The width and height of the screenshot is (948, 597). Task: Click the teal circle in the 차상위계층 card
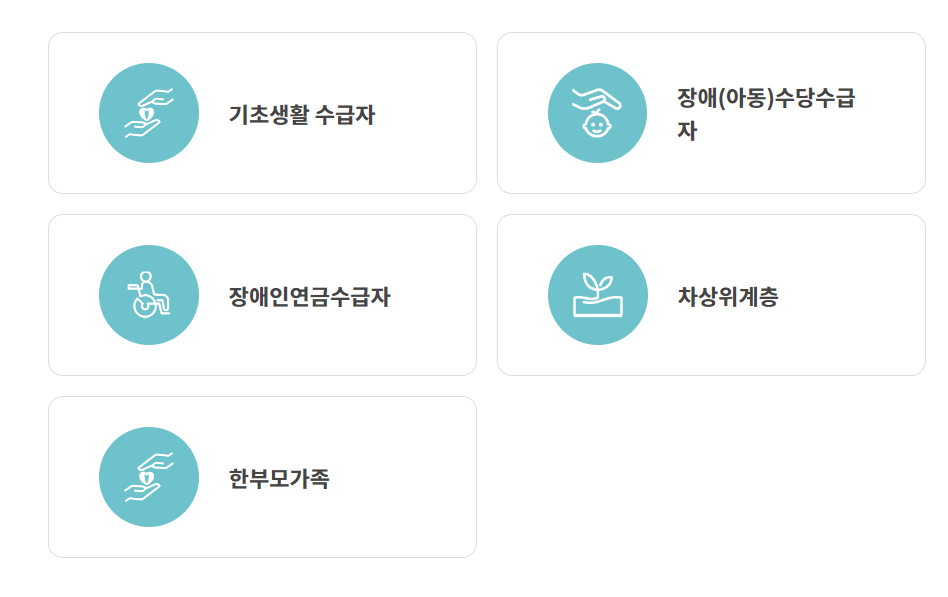[x=597, y=295]
